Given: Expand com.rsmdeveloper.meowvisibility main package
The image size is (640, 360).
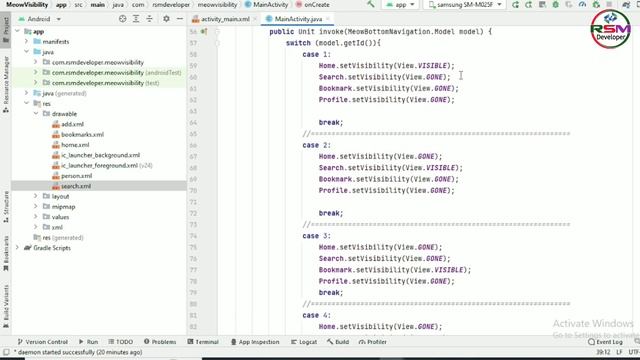Looking at the screenshot, I should coord(36,62).
